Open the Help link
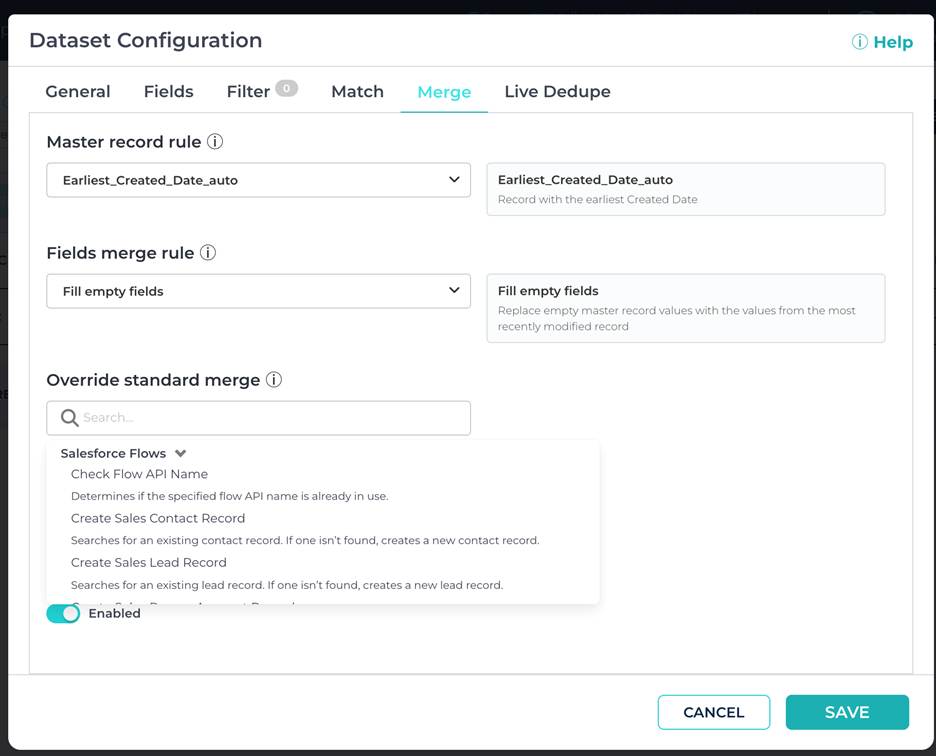936x756 pixels. pyautogui.click(x=891, y=42)
